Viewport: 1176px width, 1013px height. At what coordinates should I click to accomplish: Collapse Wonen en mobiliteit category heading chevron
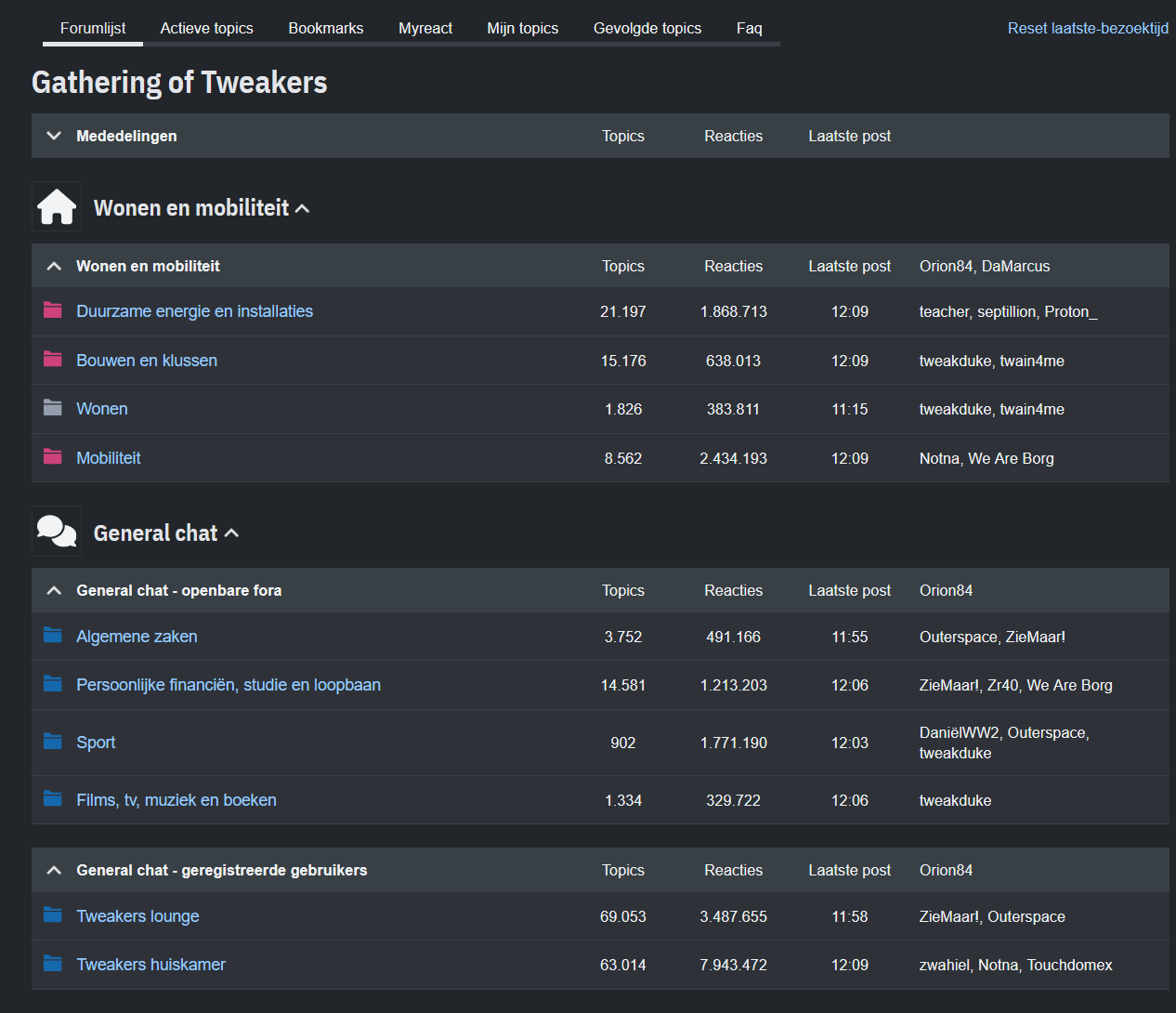coord(302,209)
